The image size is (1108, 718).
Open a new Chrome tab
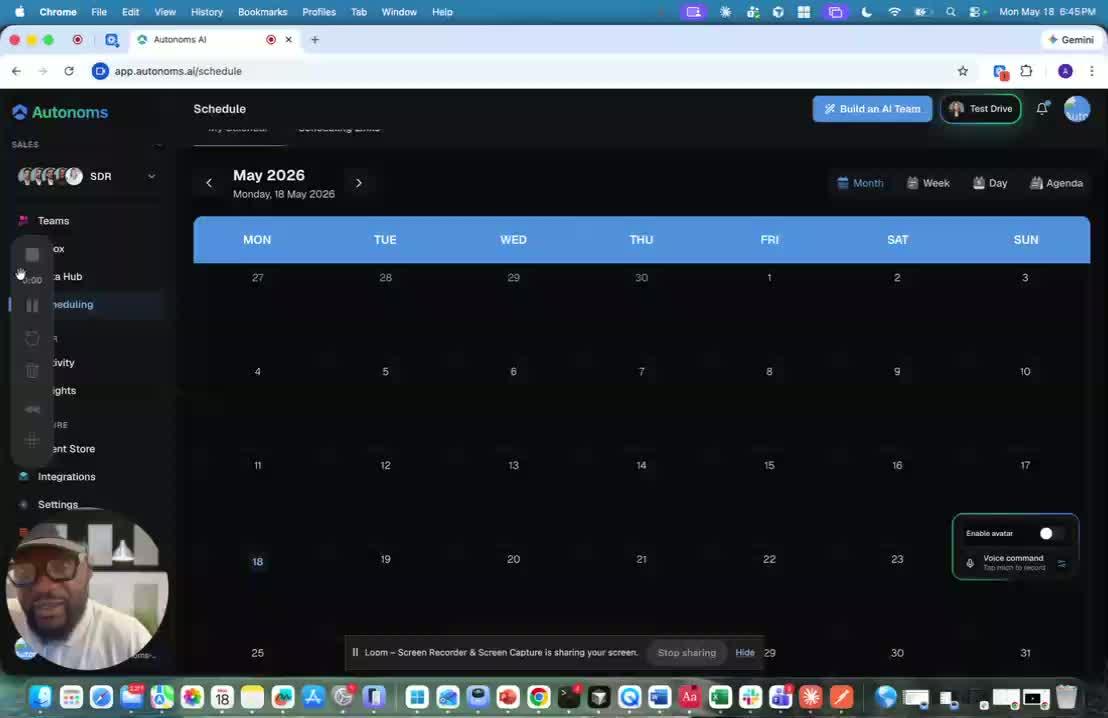pyautogui.click(x=314, y=40)
